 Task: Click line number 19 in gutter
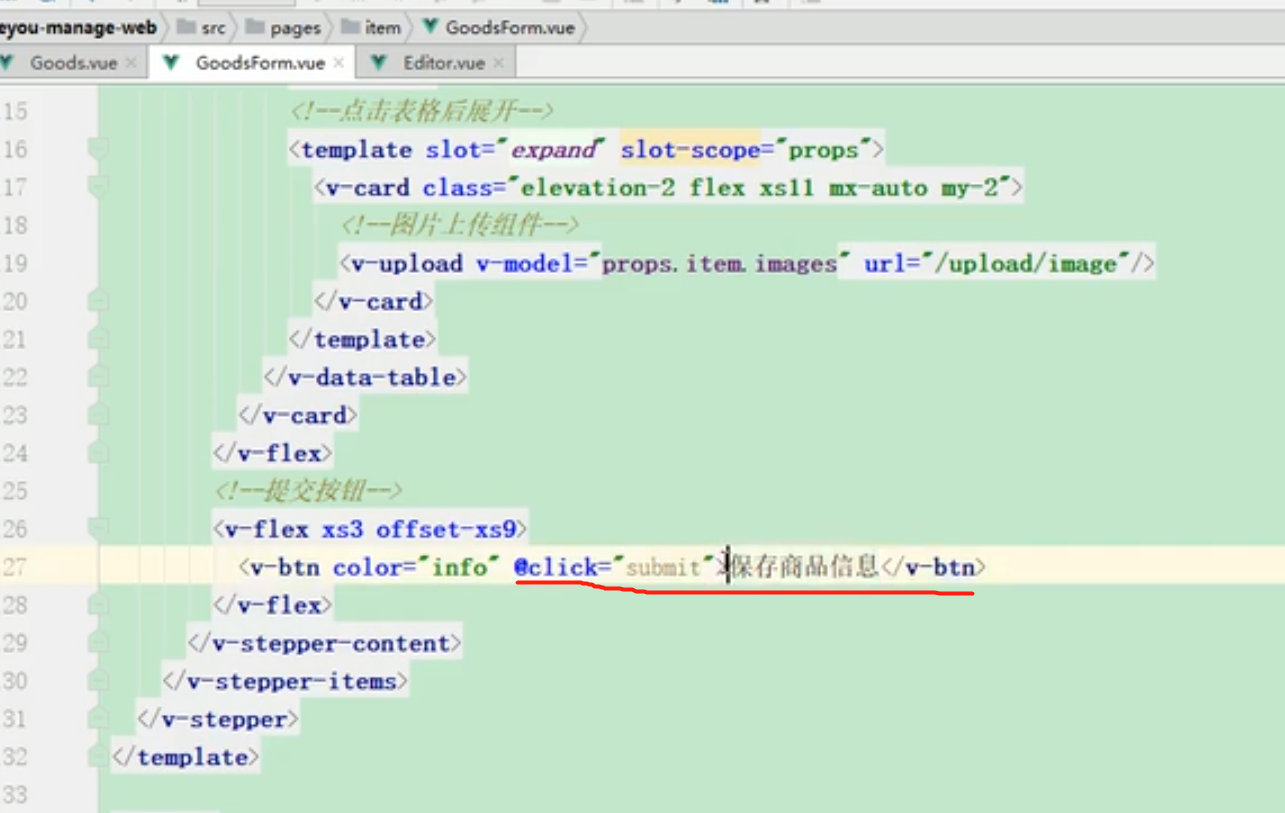[14, 264]
